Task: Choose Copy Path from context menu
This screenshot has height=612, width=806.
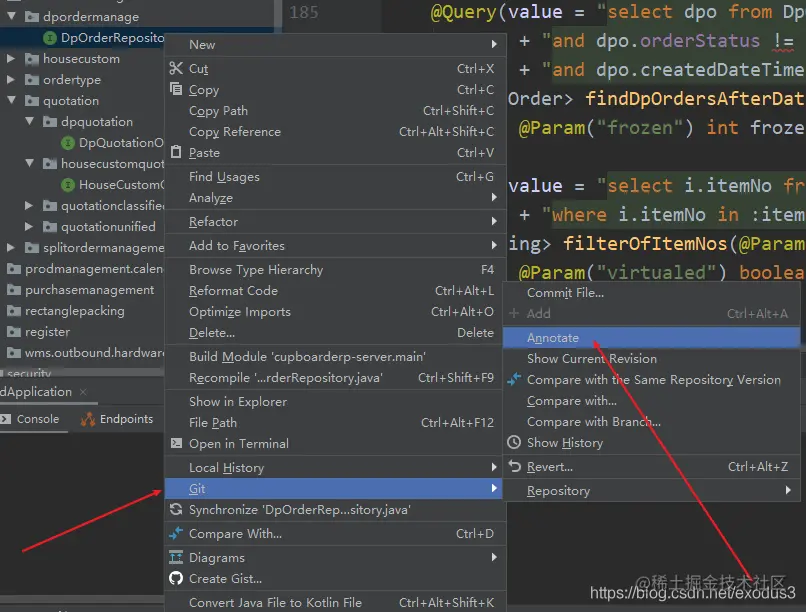Action: [334, 110]
